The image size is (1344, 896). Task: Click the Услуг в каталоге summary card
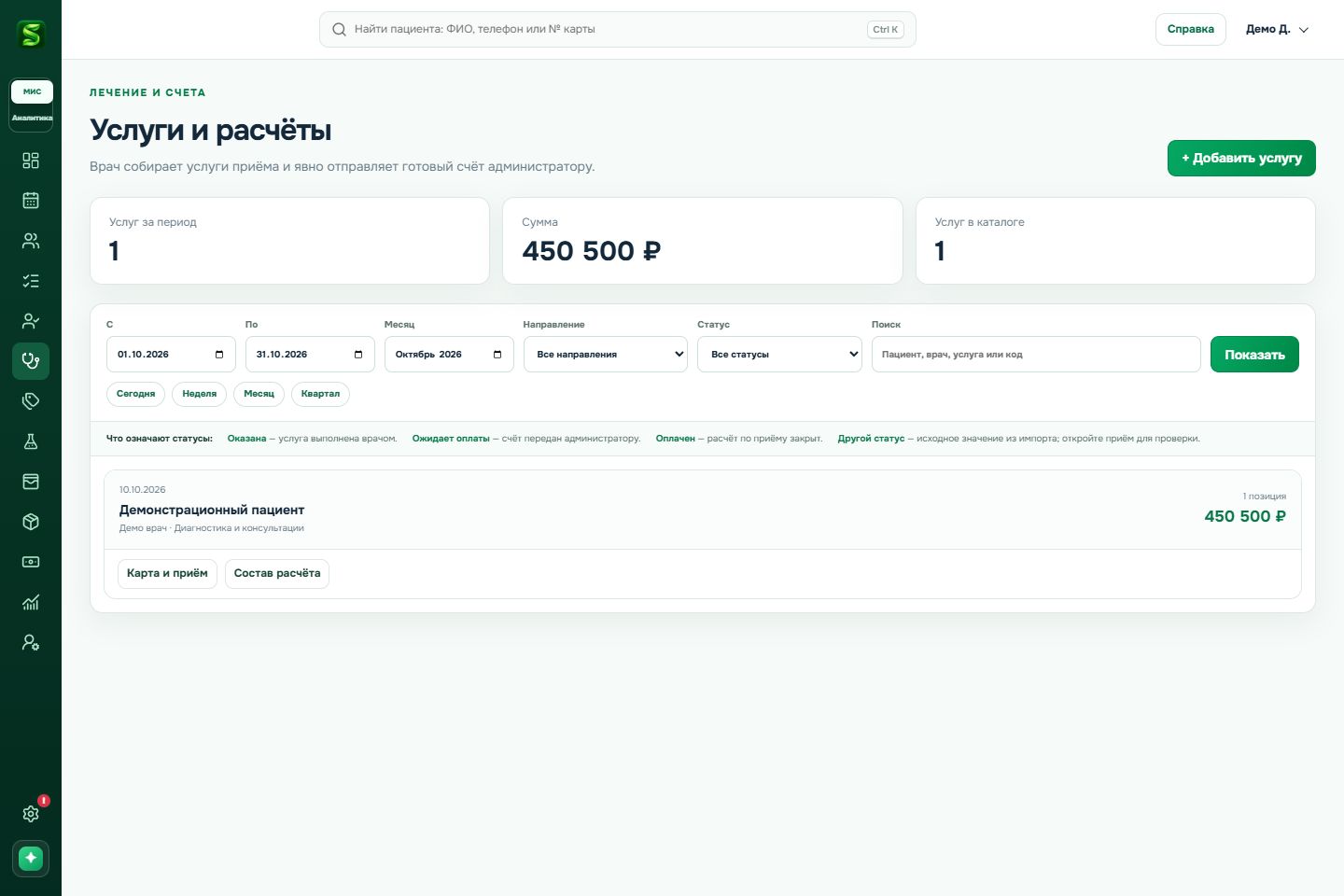1115,241
